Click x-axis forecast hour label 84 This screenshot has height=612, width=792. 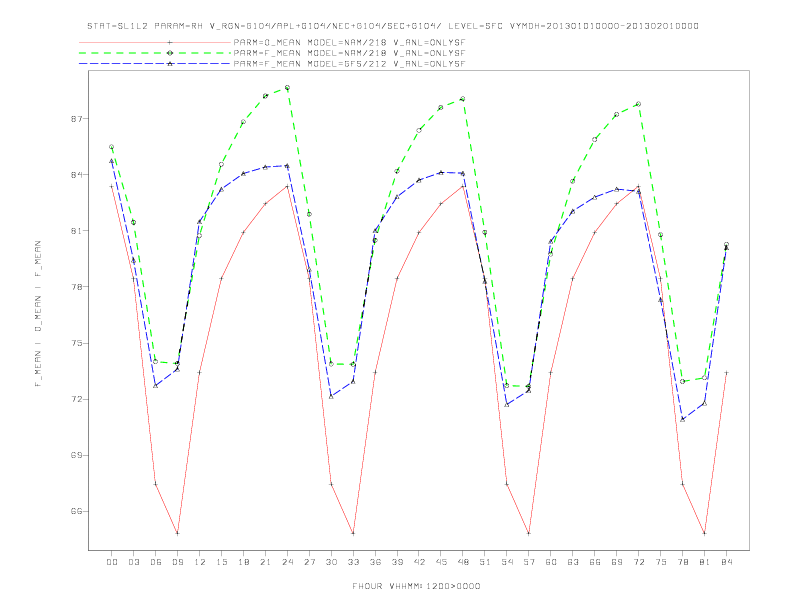(x=726, y=562)
